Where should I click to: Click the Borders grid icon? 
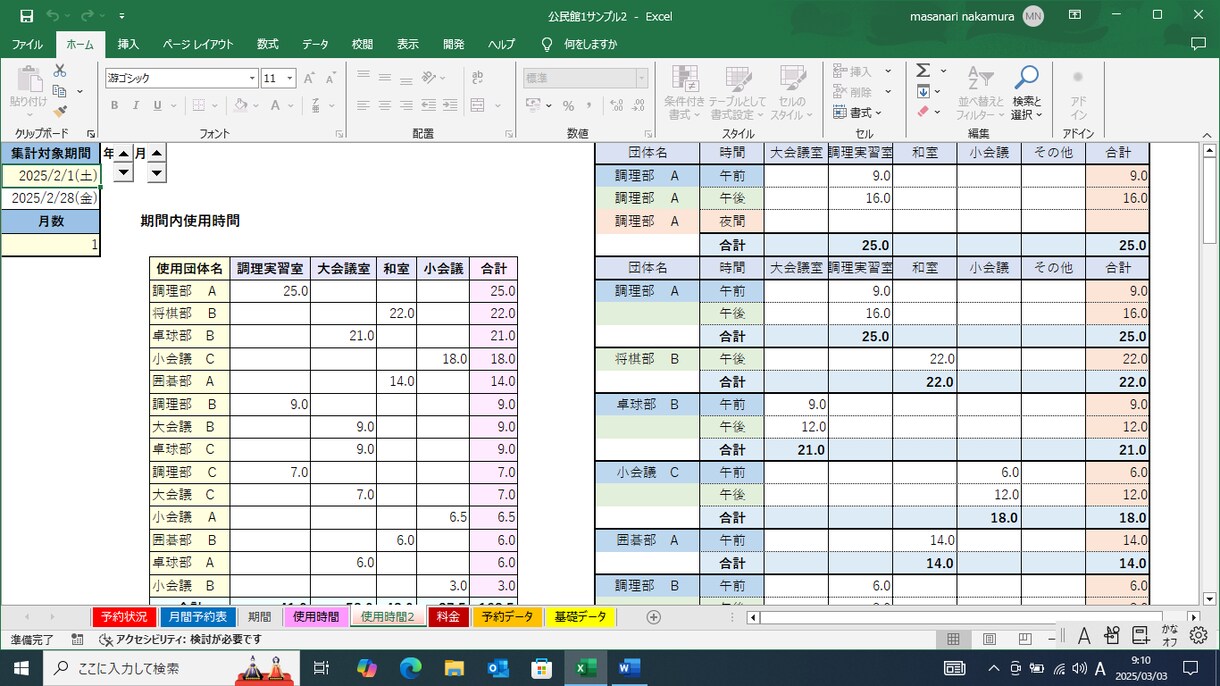click(x=199, y=105)
